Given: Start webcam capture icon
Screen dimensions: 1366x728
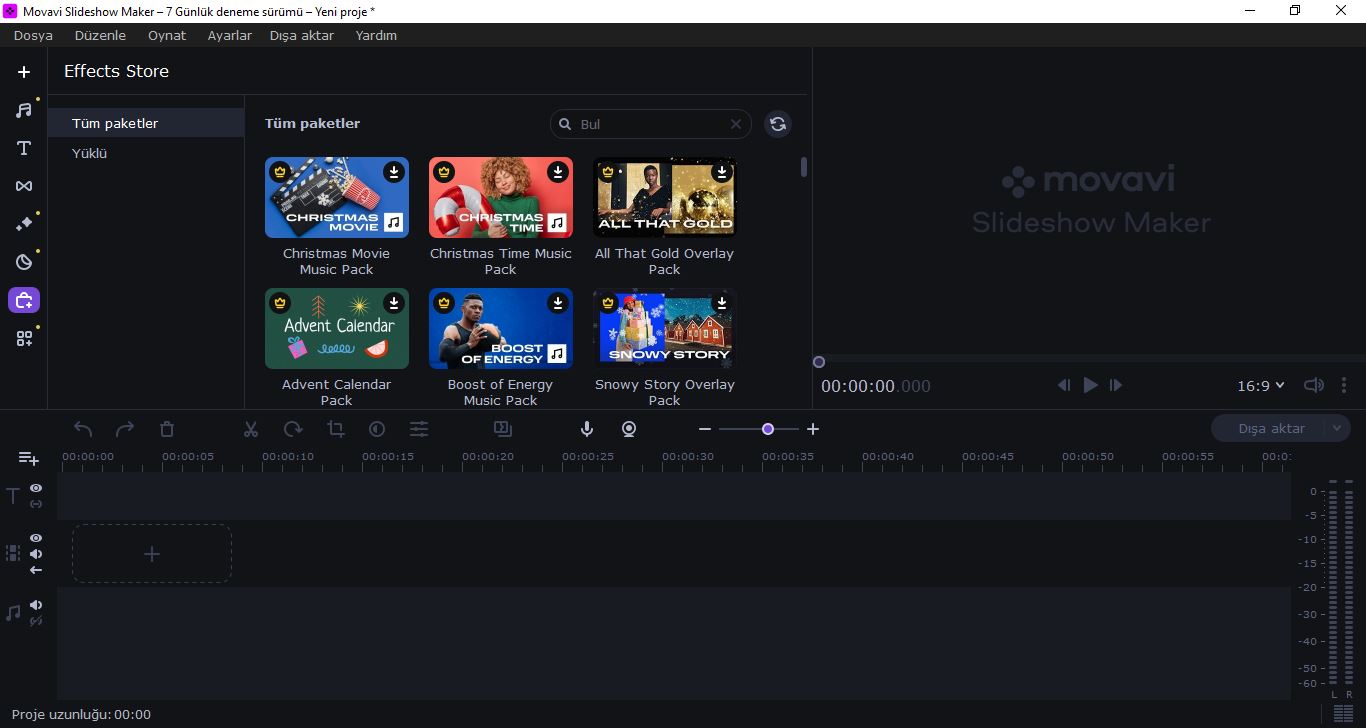Looking at the screenshot, I should 629,429.
